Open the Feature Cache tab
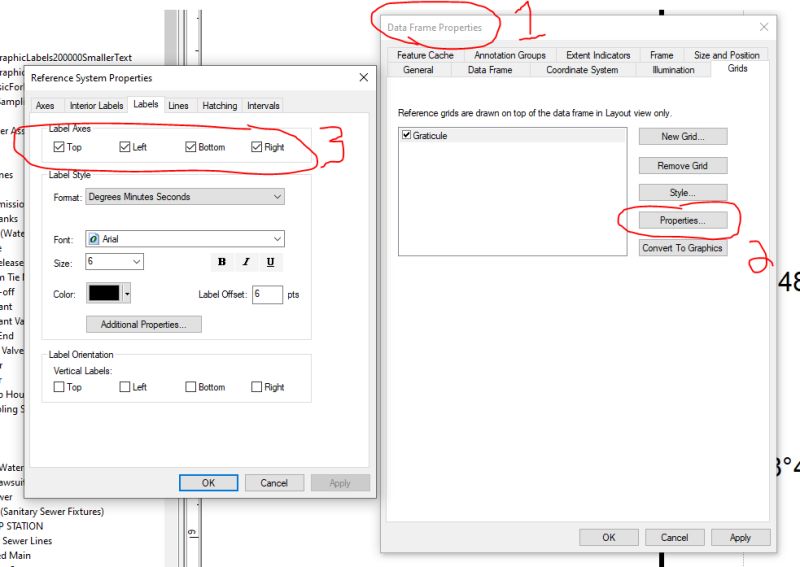800x567 pixels. click(425, 55)
